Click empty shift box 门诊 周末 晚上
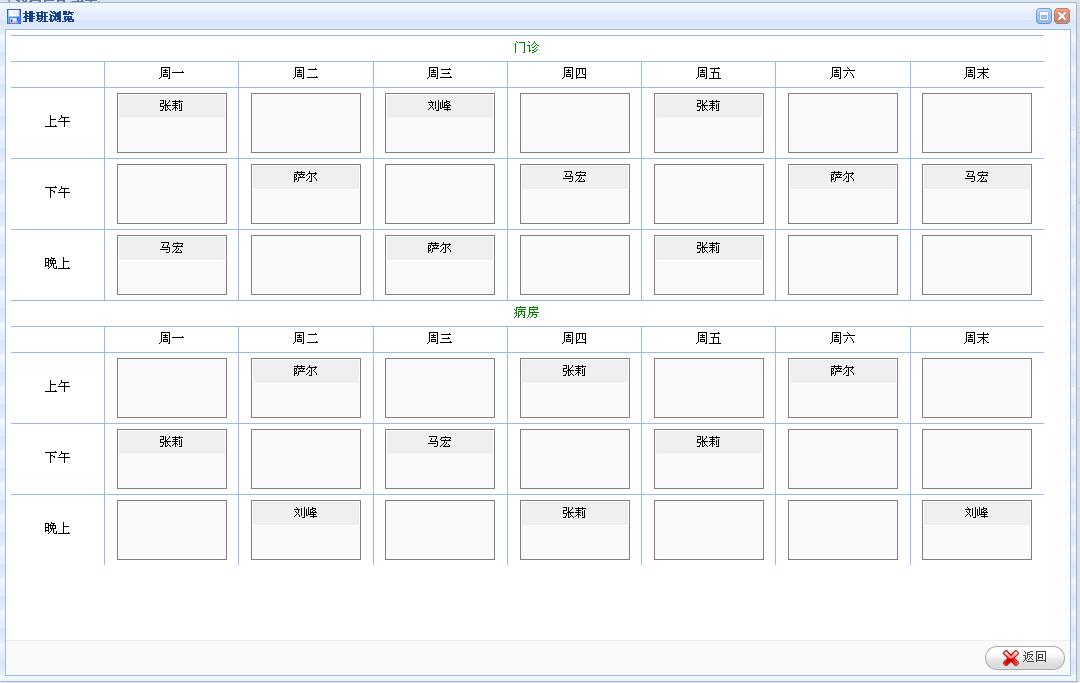This screenshot has height=683, width=1080. (x=977, y=264)
